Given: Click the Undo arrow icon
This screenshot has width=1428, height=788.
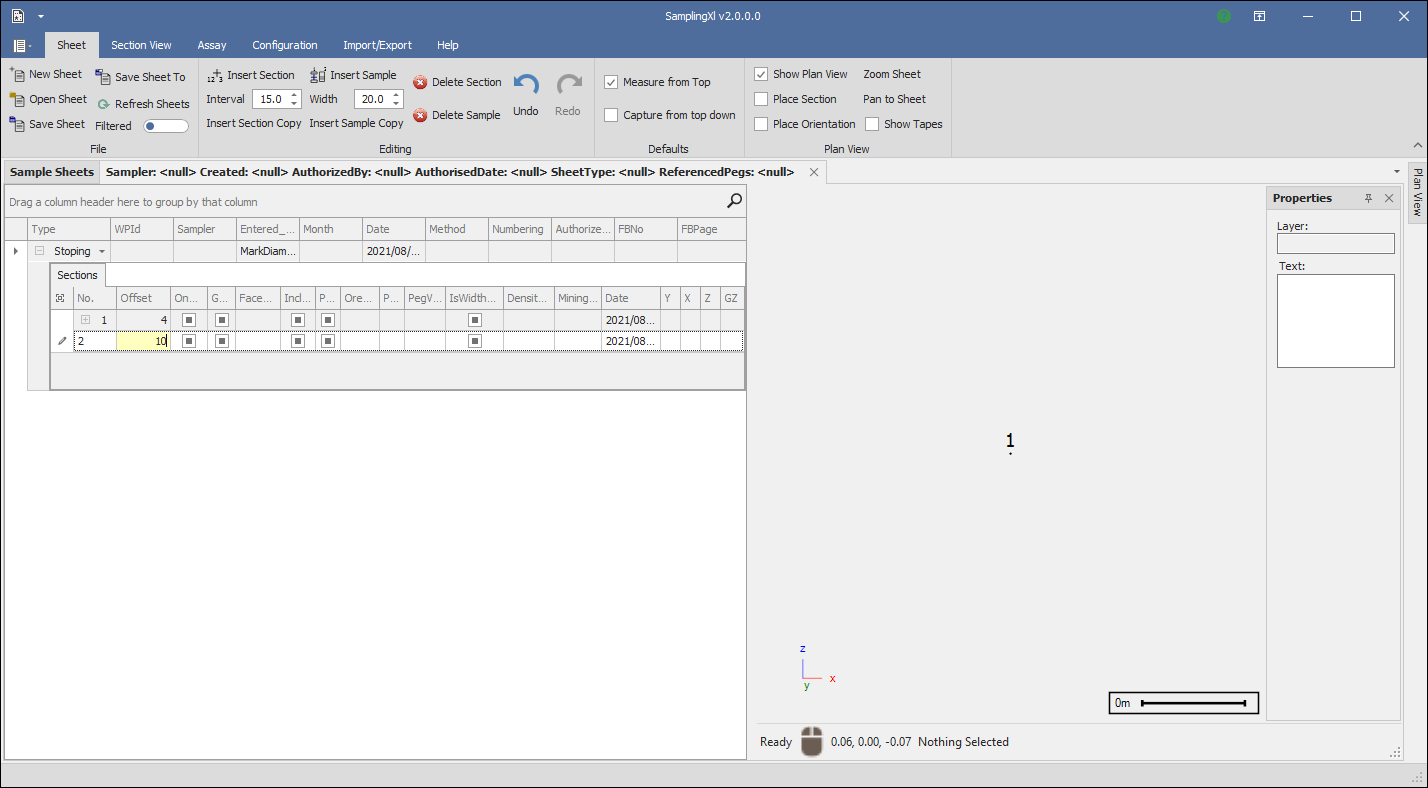Looking at the screenshot, I should coord(526,86).
